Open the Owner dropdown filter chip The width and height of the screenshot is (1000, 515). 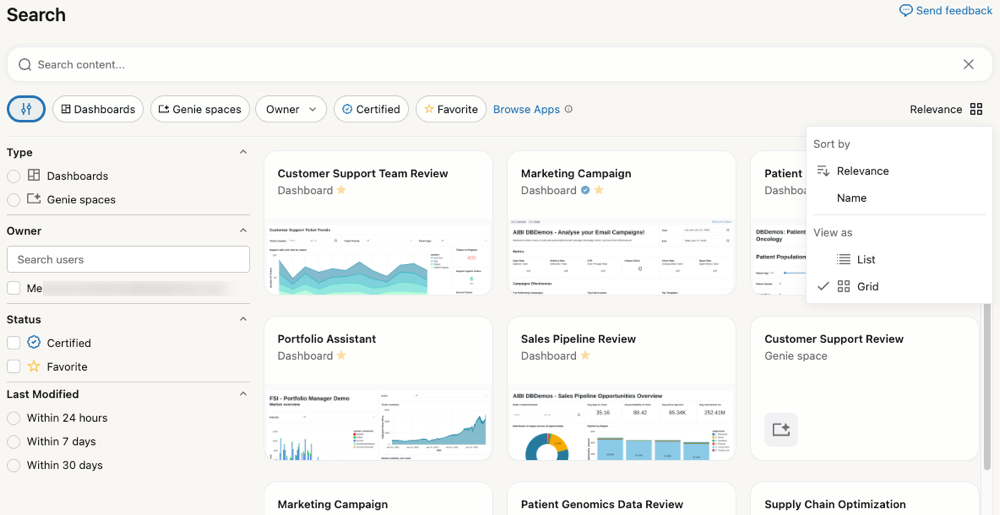coord(290,109)
